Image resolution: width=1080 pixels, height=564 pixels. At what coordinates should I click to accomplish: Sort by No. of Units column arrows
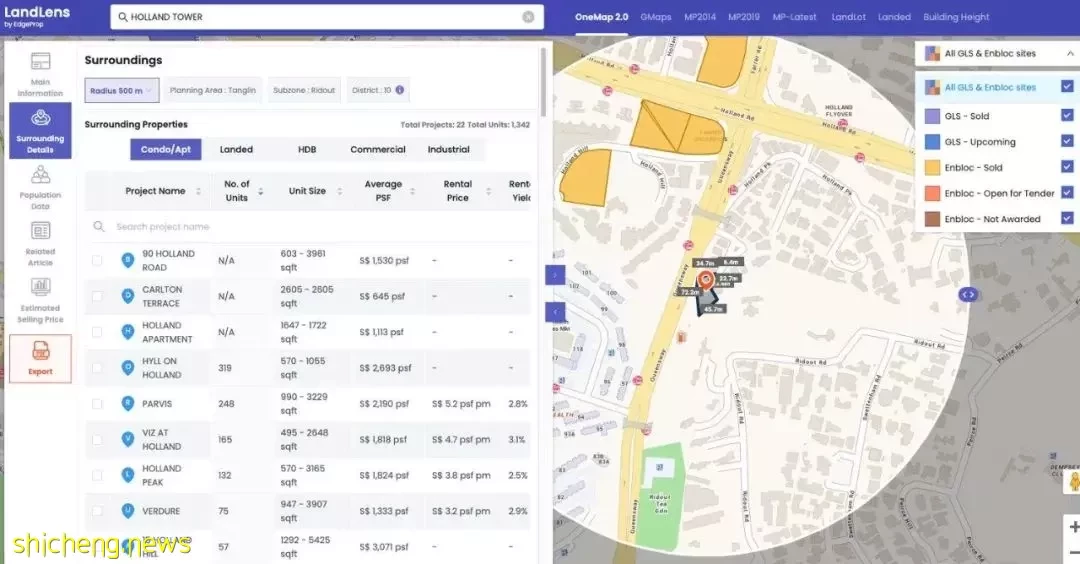tap(260, 191)
